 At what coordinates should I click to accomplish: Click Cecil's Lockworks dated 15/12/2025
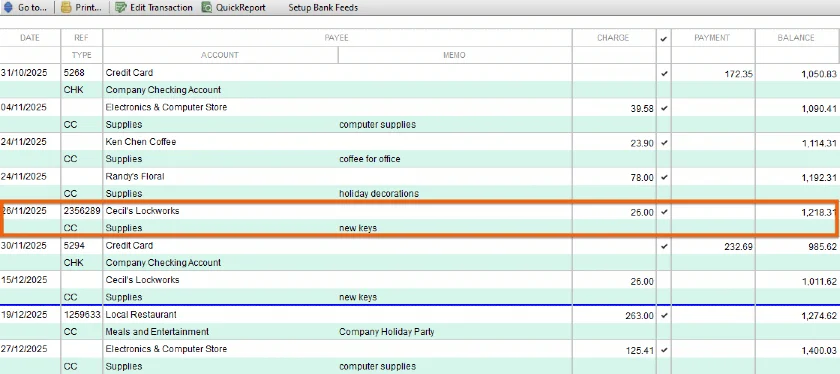(x=142, y=280)
